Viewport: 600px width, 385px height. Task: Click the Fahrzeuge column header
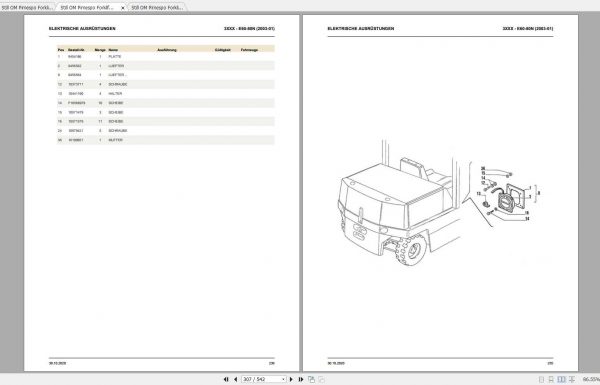[249, 50]
